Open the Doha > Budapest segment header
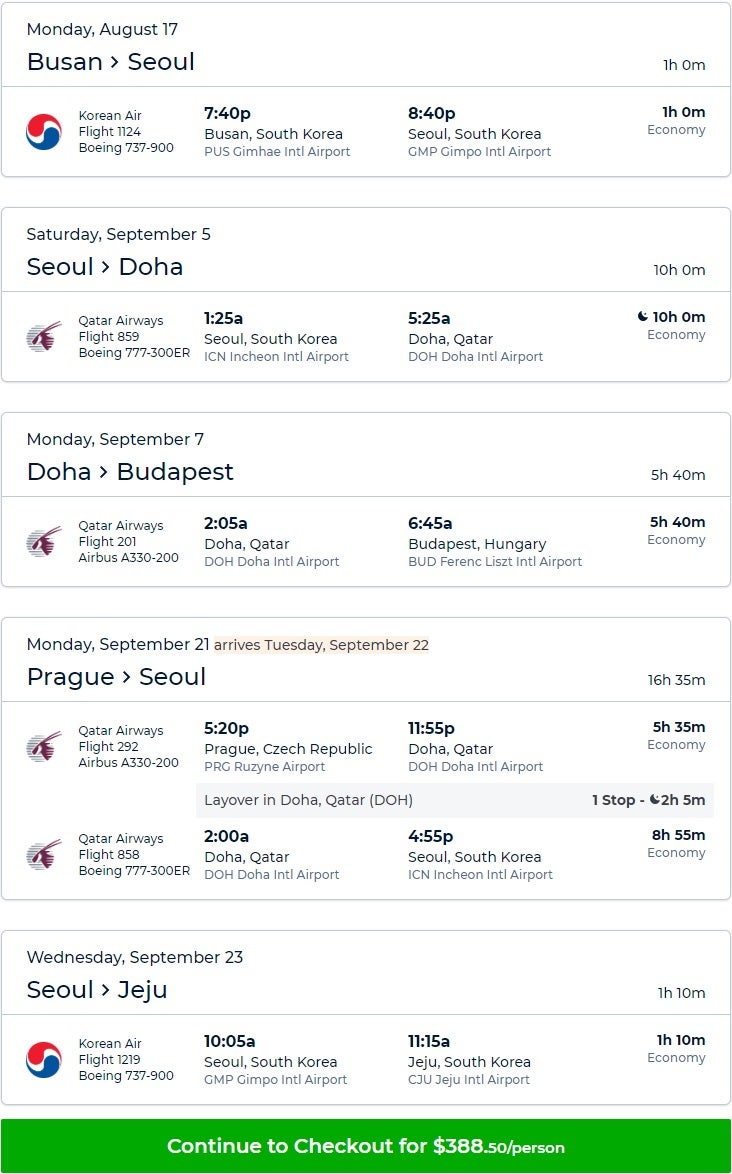 click(130, 472)
